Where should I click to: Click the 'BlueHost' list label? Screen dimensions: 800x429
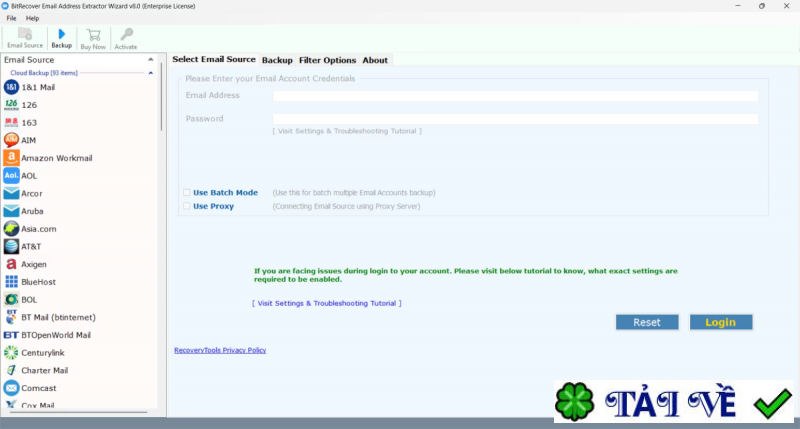click(x=38, y=282)
